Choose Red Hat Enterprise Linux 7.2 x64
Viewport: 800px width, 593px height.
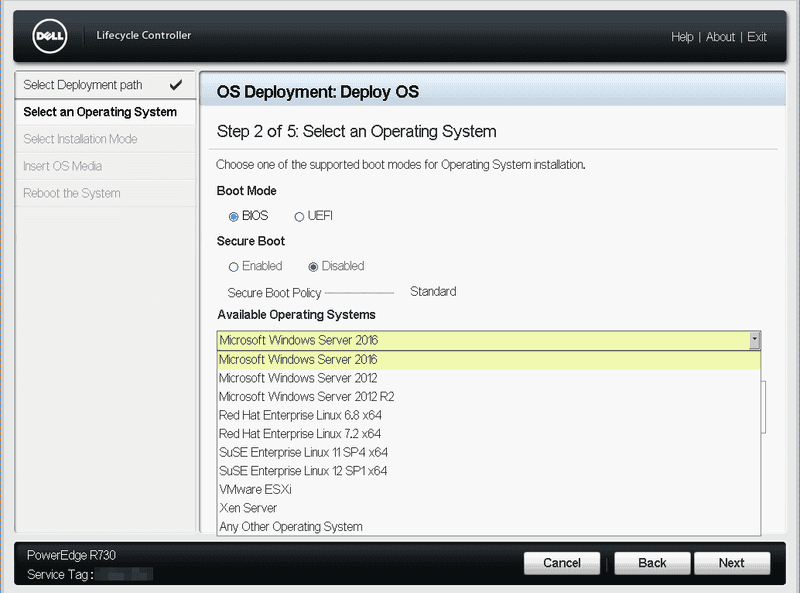point(299,434)
